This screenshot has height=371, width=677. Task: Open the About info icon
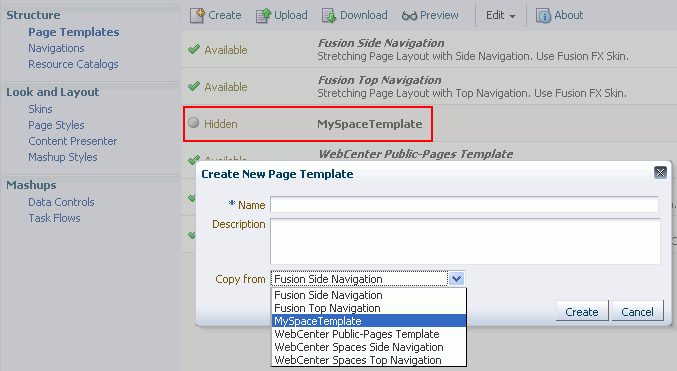(x=543, y=16)
